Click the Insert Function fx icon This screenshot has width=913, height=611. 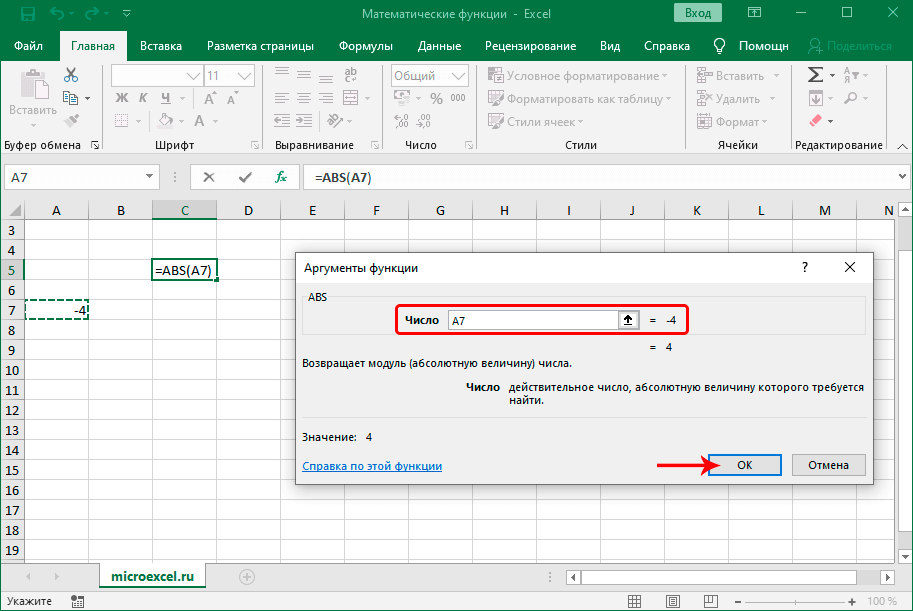(281, 177)
